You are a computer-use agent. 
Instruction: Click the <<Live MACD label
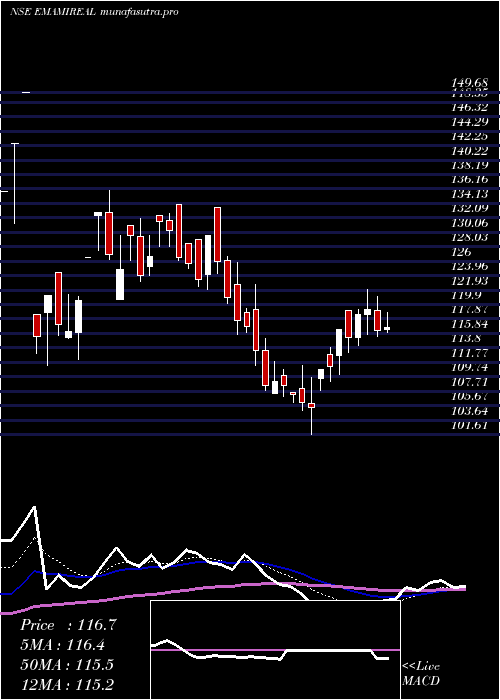point(421,674)
